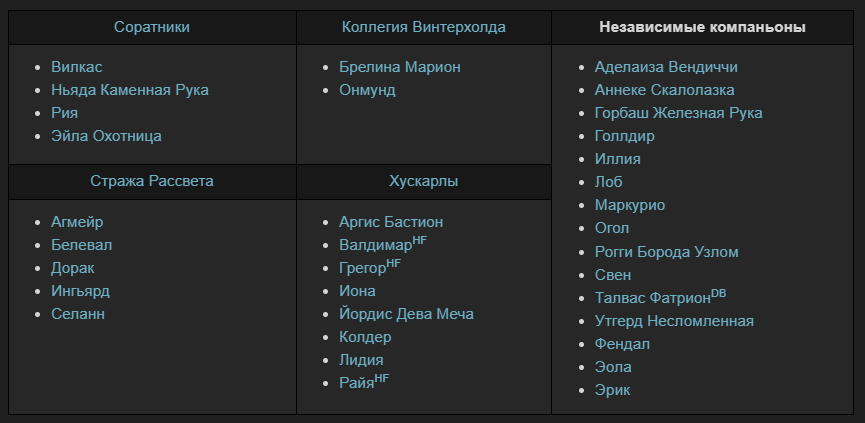This screenshot has width=865, height=423.
Task: Open the Соратники header link
Action: [152, 27]
